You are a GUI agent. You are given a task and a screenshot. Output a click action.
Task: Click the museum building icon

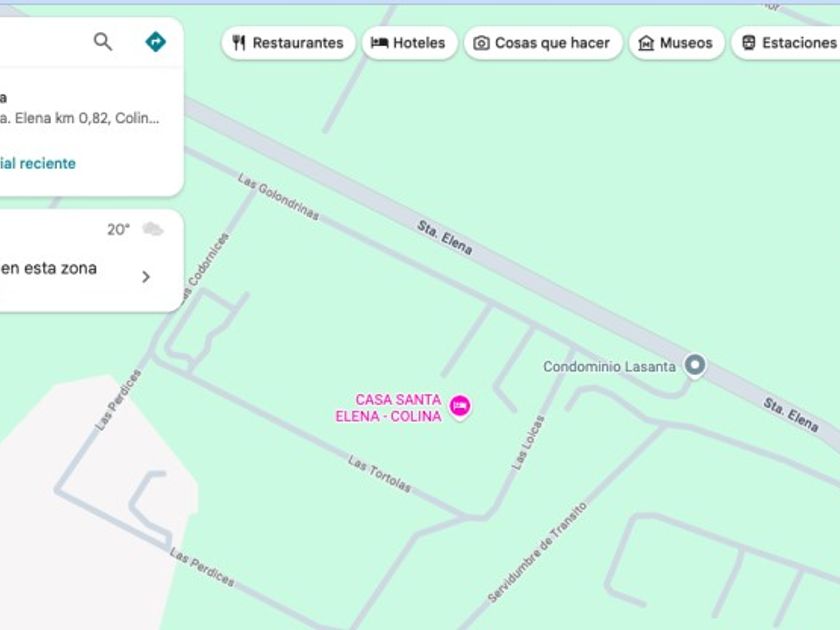tap(646, 43)
